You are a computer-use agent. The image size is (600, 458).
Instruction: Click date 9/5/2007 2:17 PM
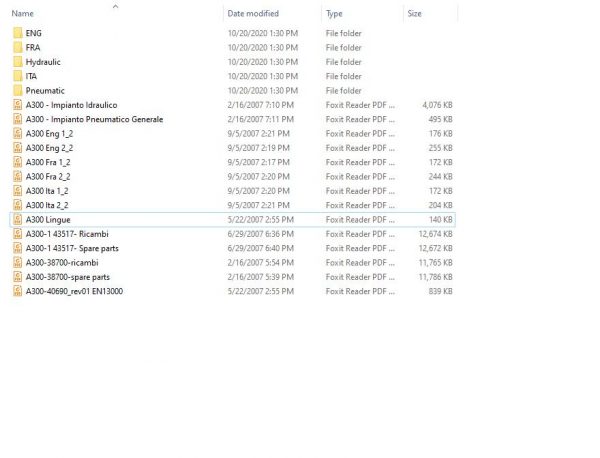tap(259, 162)
